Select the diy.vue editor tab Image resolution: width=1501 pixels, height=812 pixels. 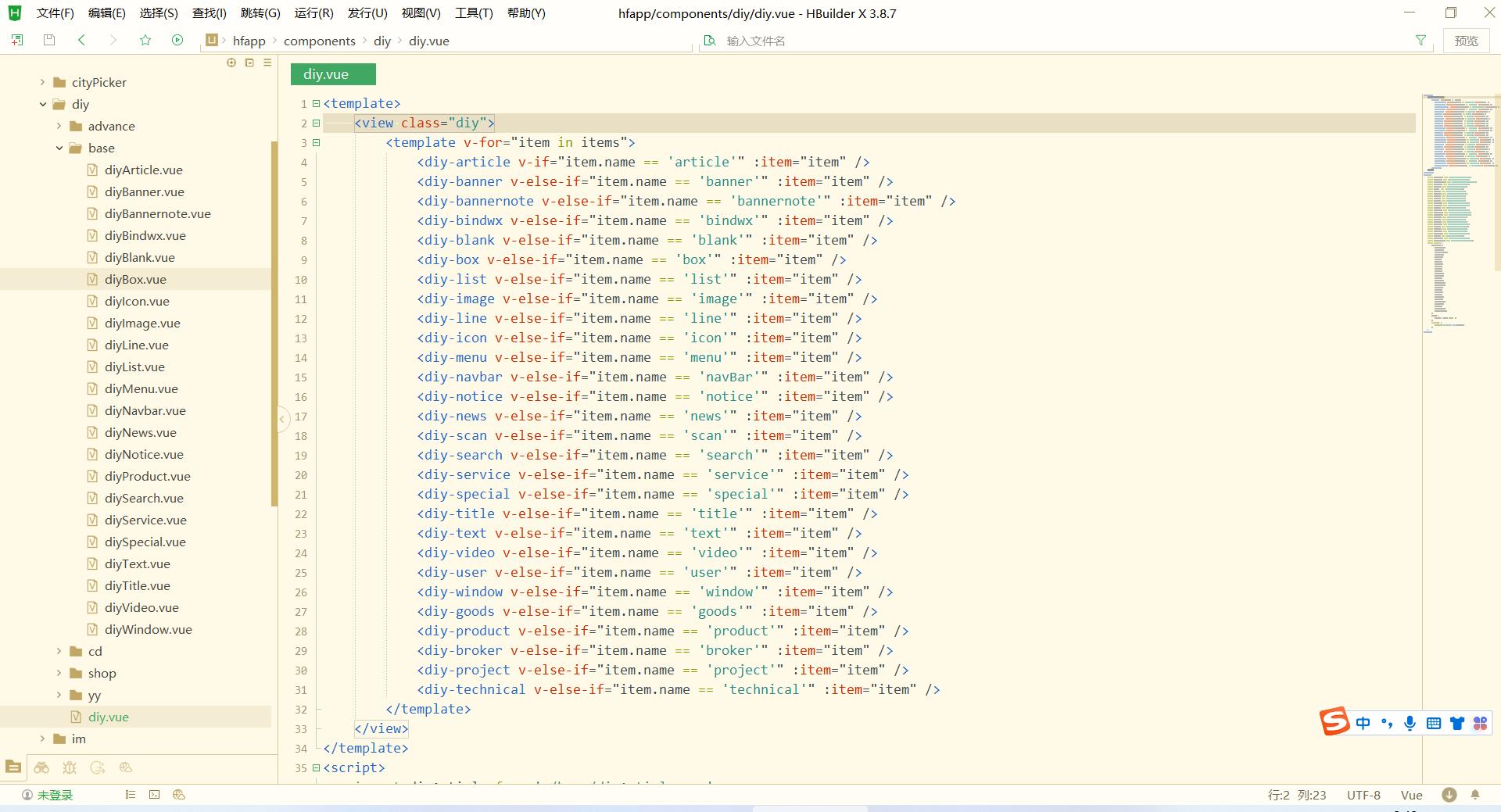coord(333,74)
